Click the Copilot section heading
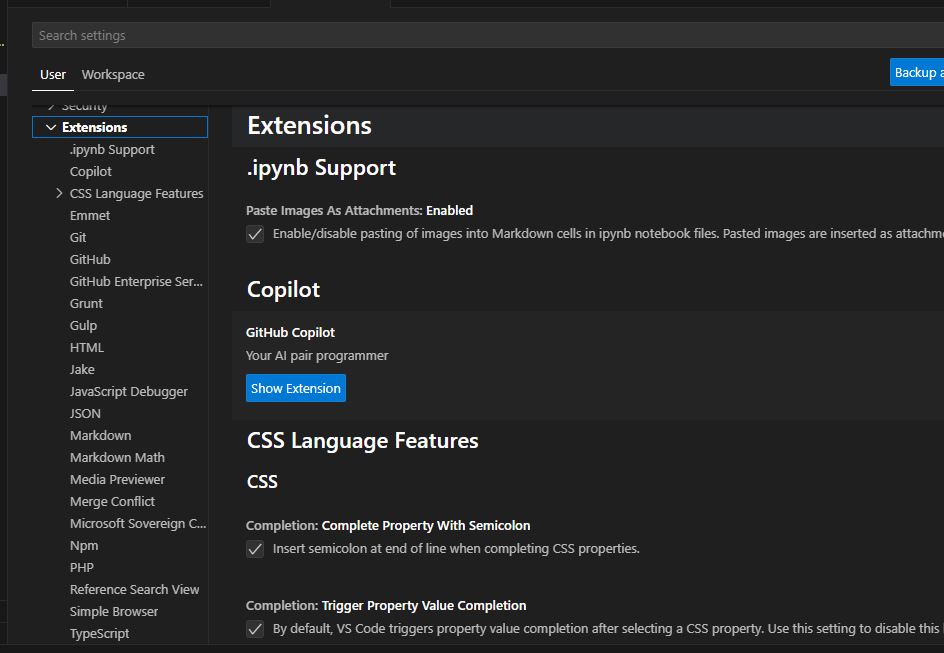Image resolution: width=944 pixels, height=653 pixels. click(x=284, y=289)
